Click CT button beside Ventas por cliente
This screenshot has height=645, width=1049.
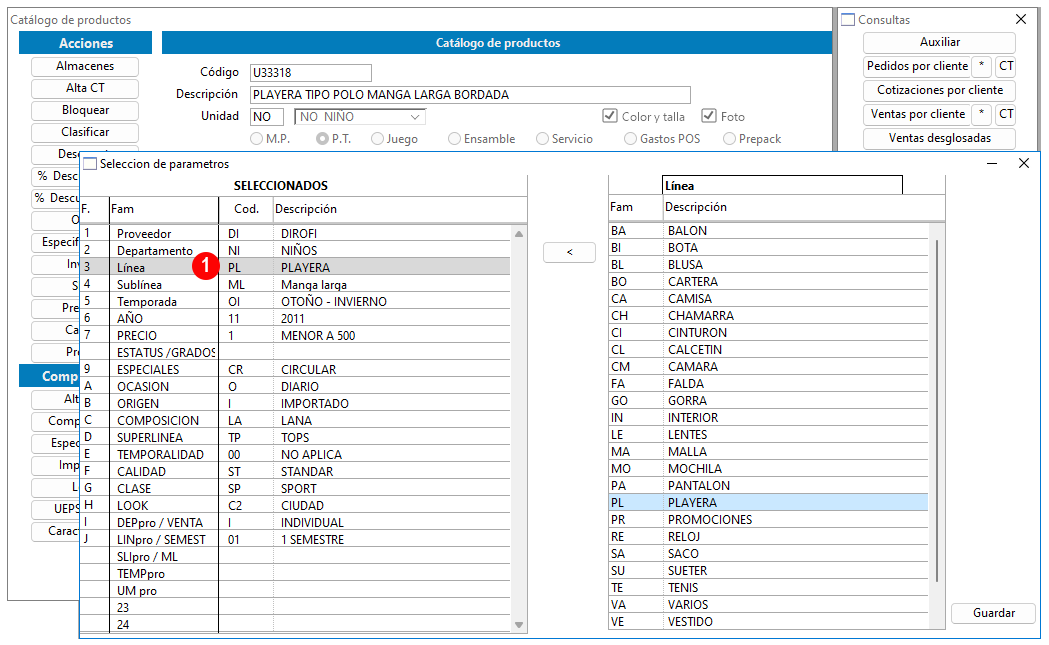(x=1006, y=114)
